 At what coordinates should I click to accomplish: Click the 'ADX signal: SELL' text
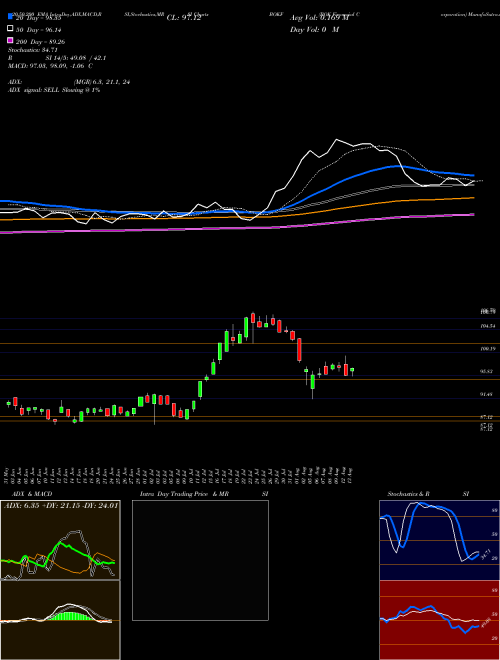[x=34, y=90]
